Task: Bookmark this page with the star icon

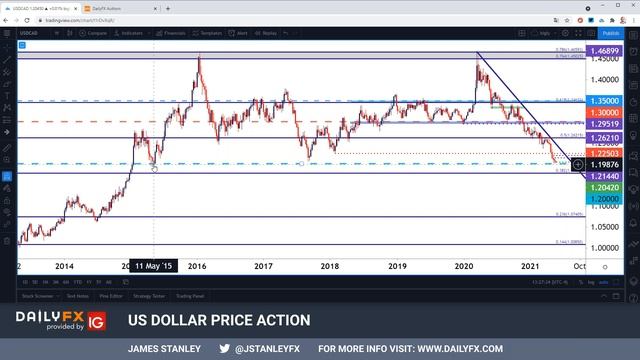Action: (x=567, y=20)
